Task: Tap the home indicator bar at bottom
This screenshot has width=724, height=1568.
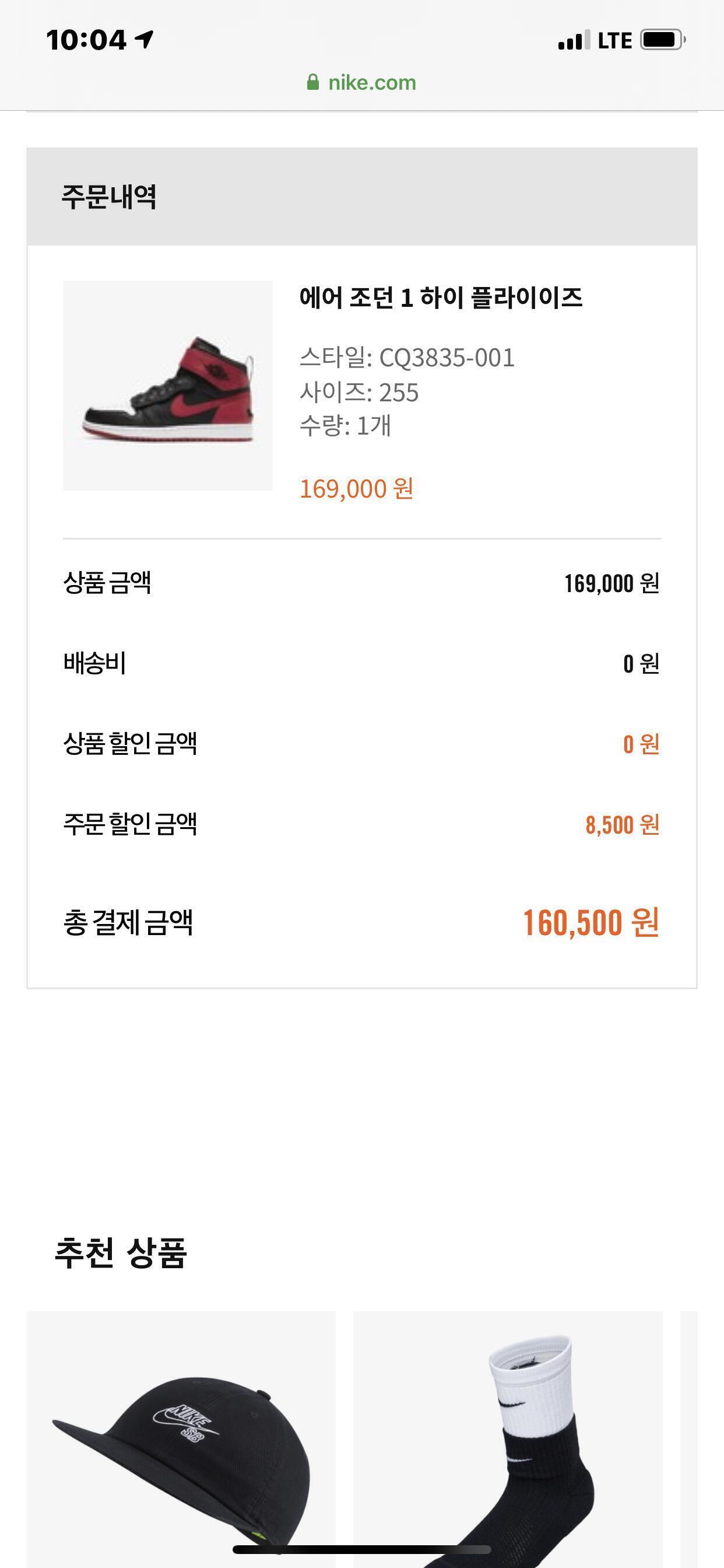Action: [362, 1549]
